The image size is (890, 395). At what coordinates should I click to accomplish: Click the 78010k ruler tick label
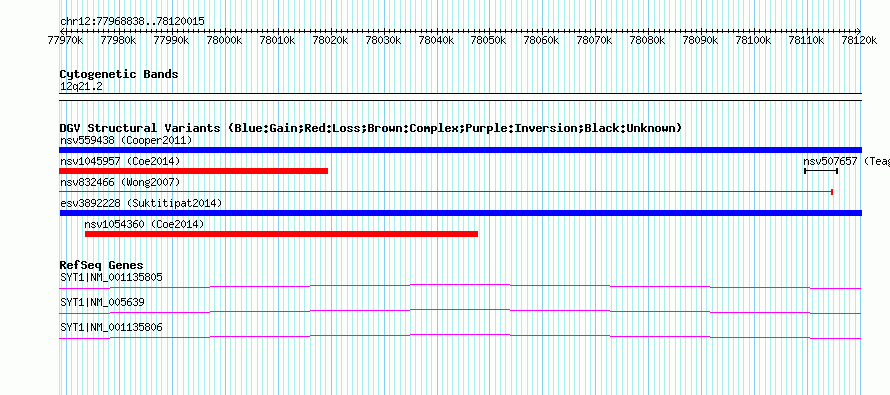(277, 40)
